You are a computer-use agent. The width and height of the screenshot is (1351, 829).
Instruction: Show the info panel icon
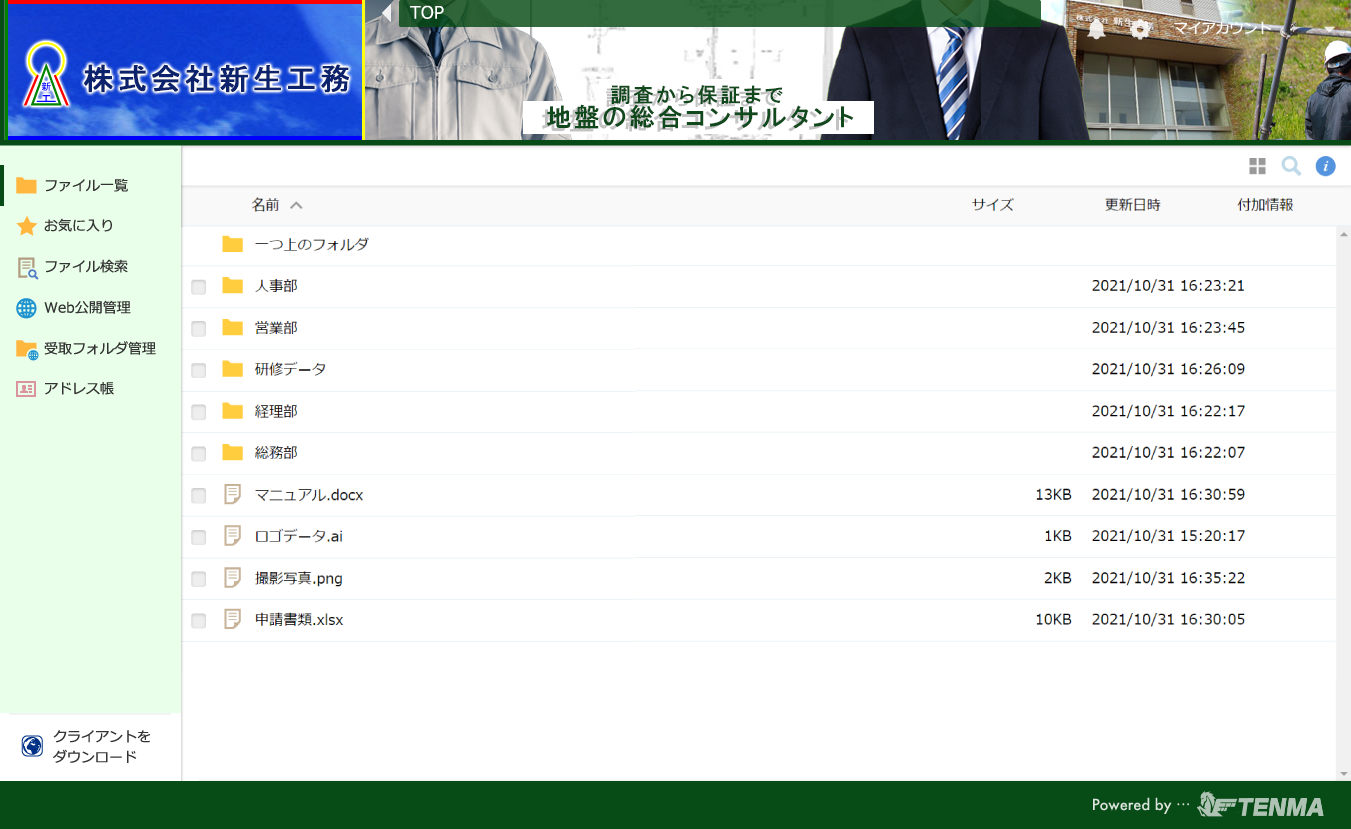pos(1325,166)
